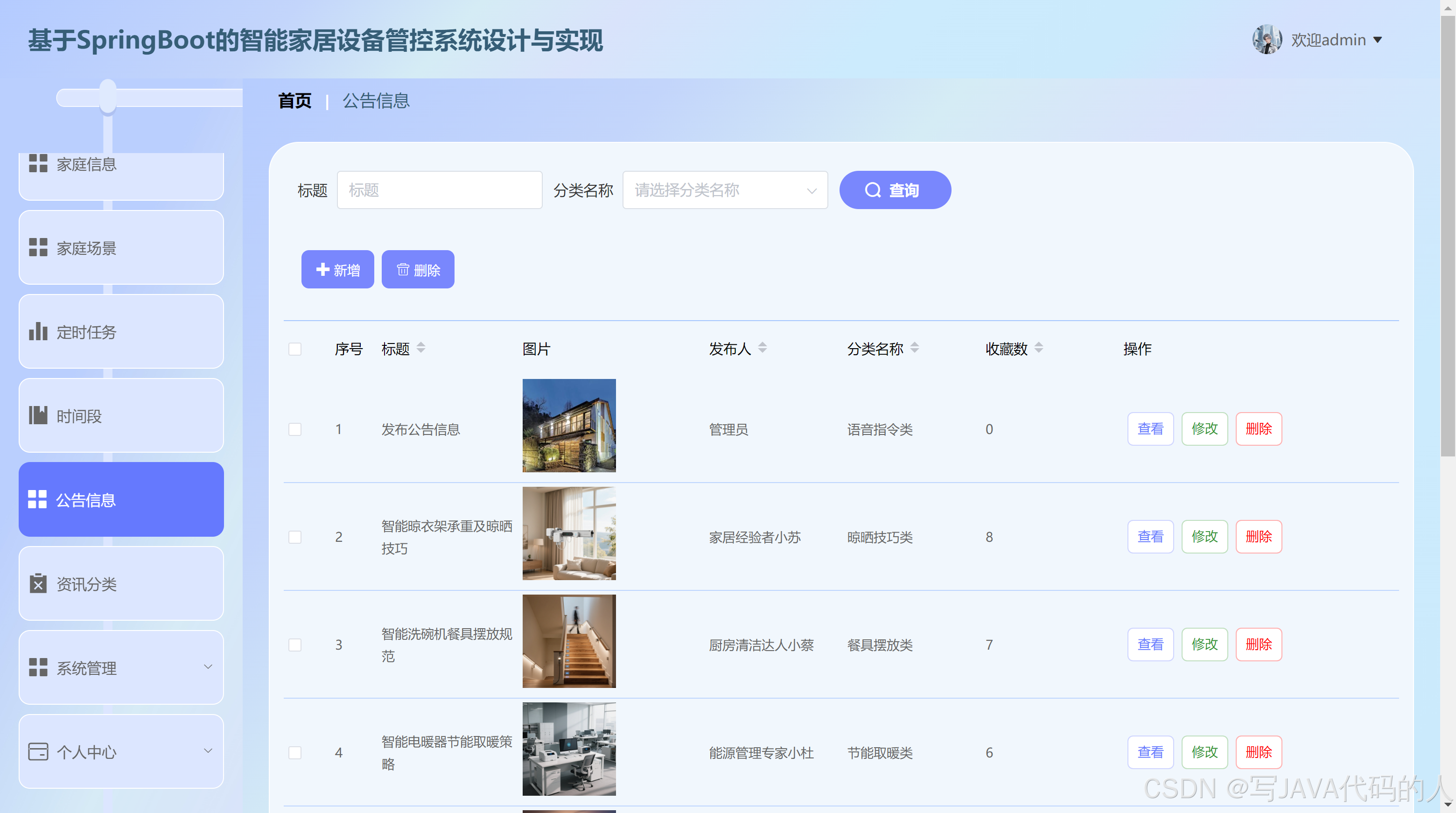Click the 新增 add button
Image resolution: width=1456 pixels, height=813 pixels.
[337, 270]
